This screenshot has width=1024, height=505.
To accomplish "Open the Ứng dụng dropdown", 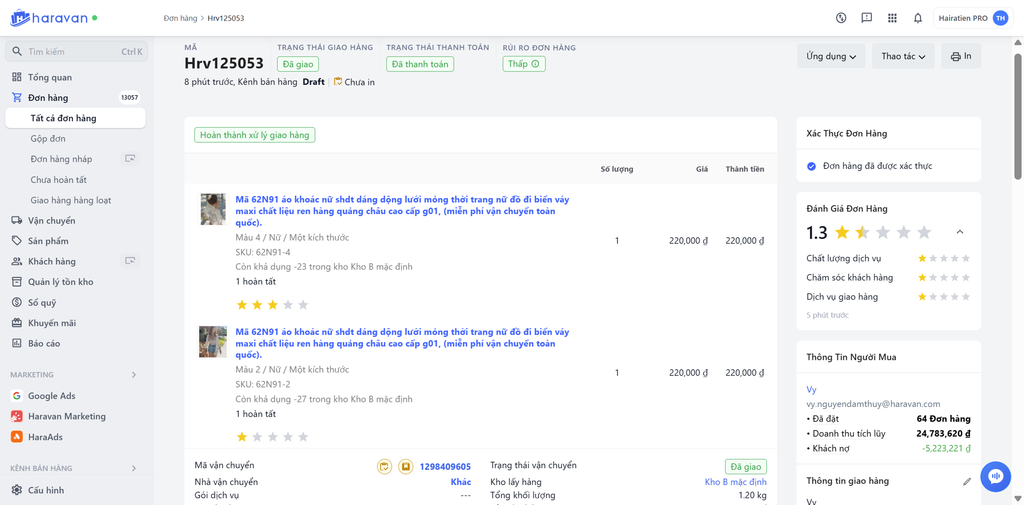I will (x=831, y=57).
